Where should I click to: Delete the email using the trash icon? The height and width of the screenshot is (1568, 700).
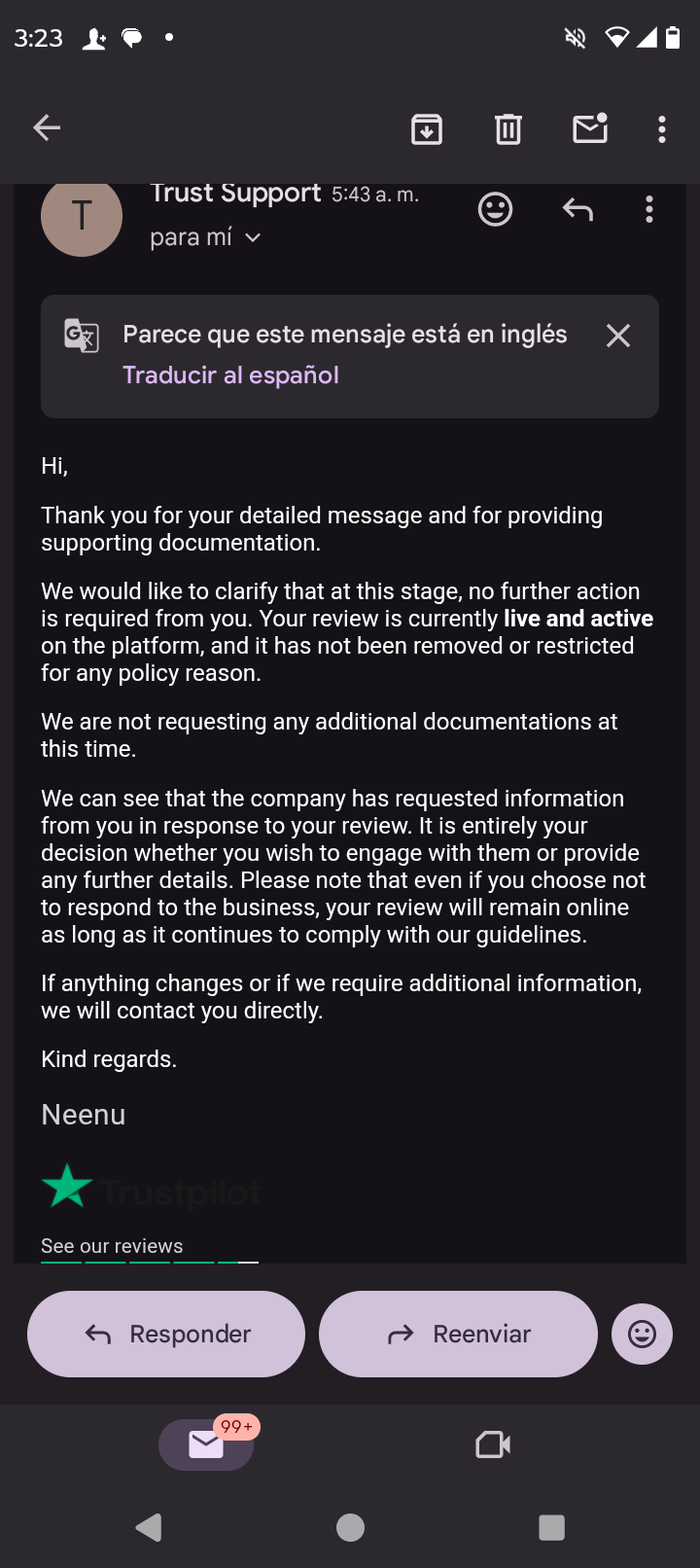[x=508, y=128]
